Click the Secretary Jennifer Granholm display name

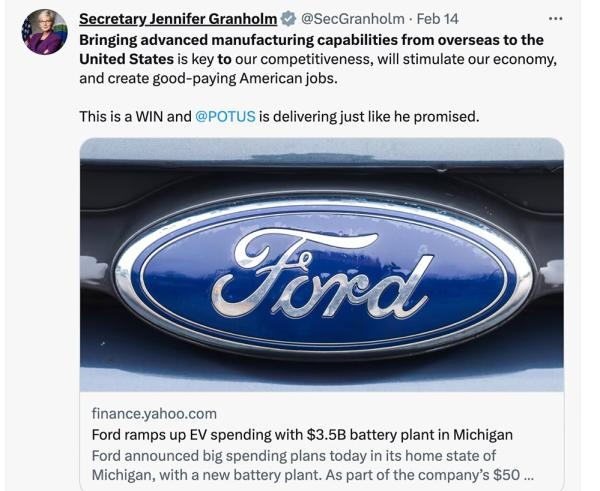178,19
